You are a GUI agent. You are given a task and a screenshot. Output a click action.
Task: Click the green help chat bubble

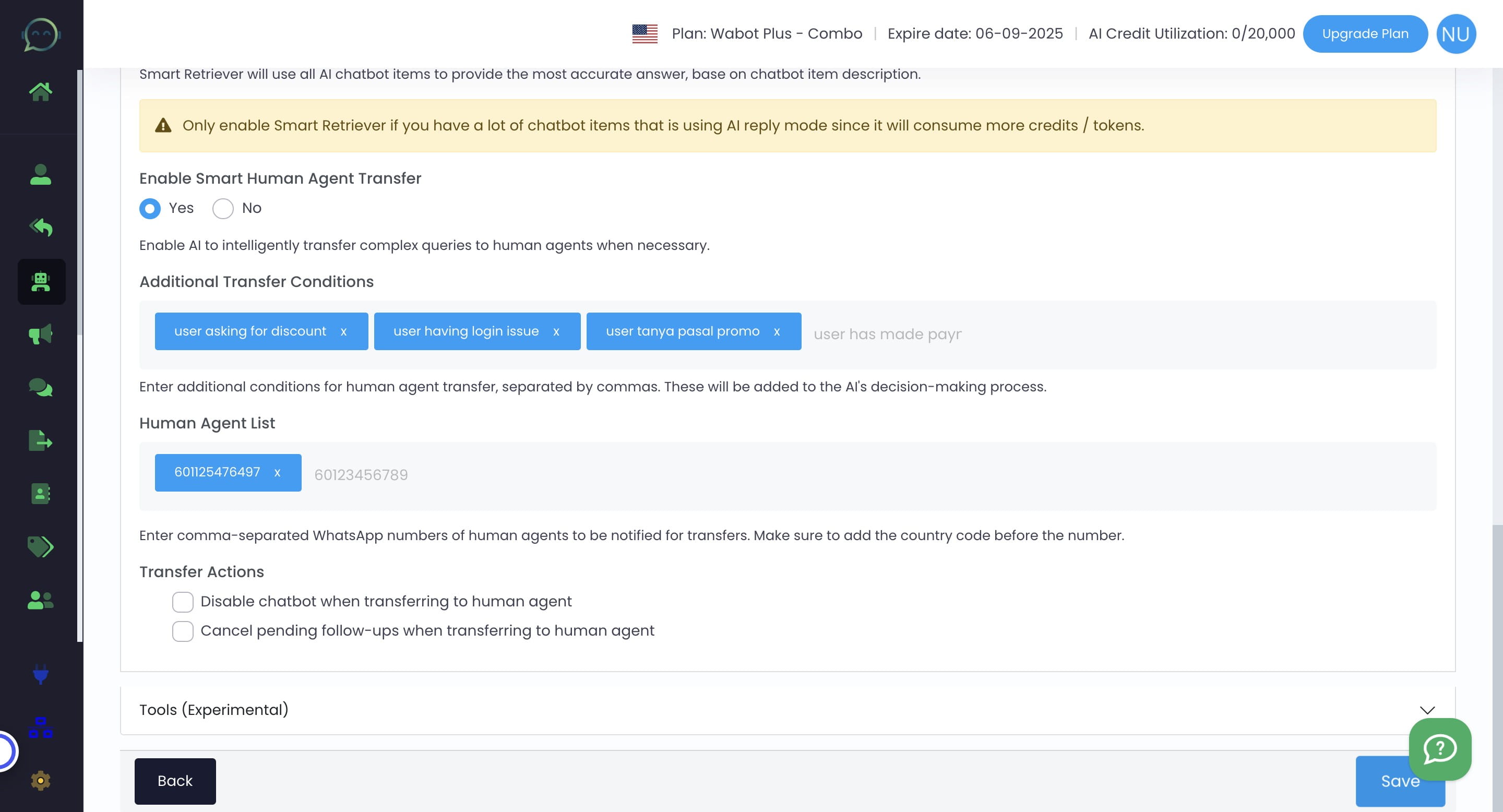(1439, 748)
